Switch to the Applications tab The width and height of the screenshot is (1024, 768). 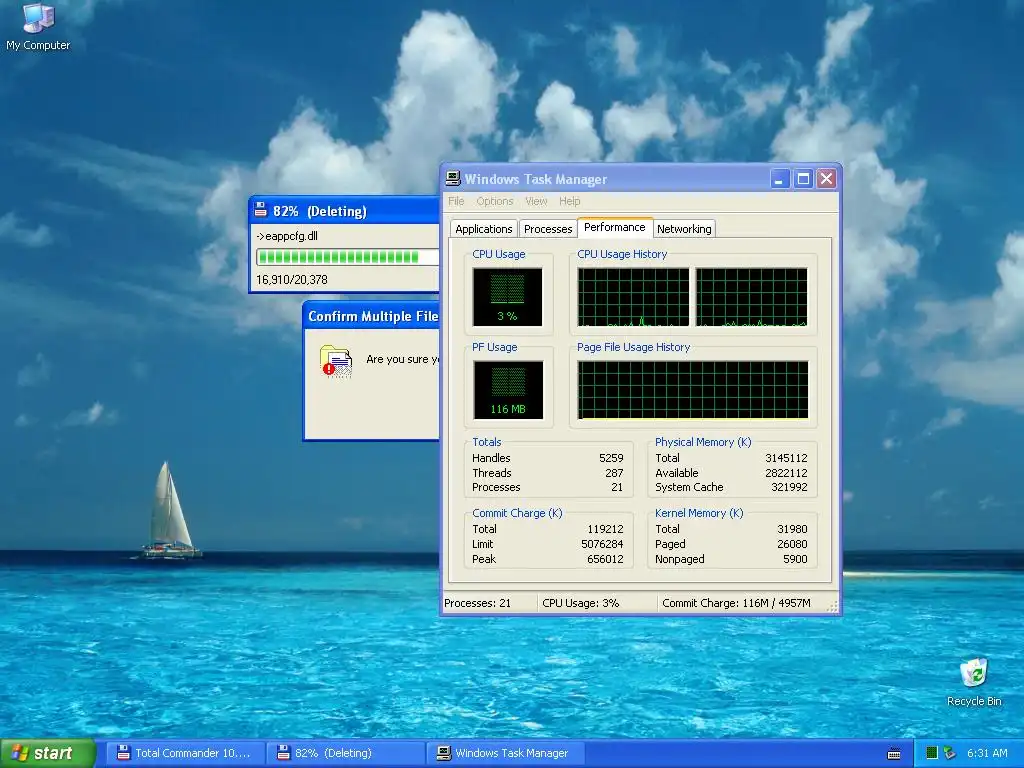click(484, 229)
